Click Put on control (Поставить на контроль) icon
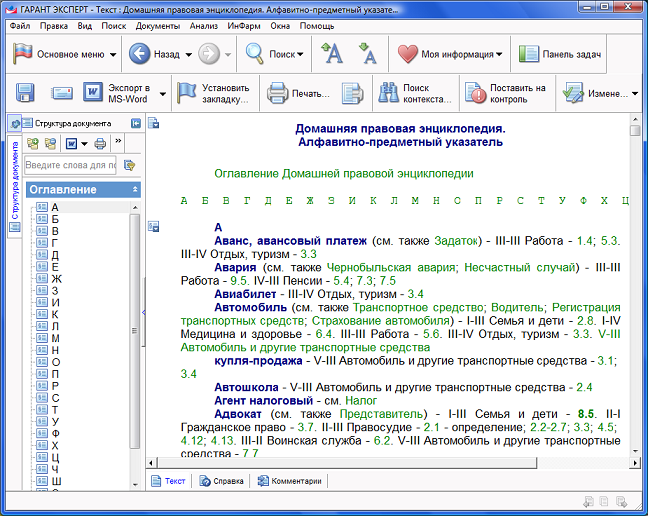 (476, 94)
